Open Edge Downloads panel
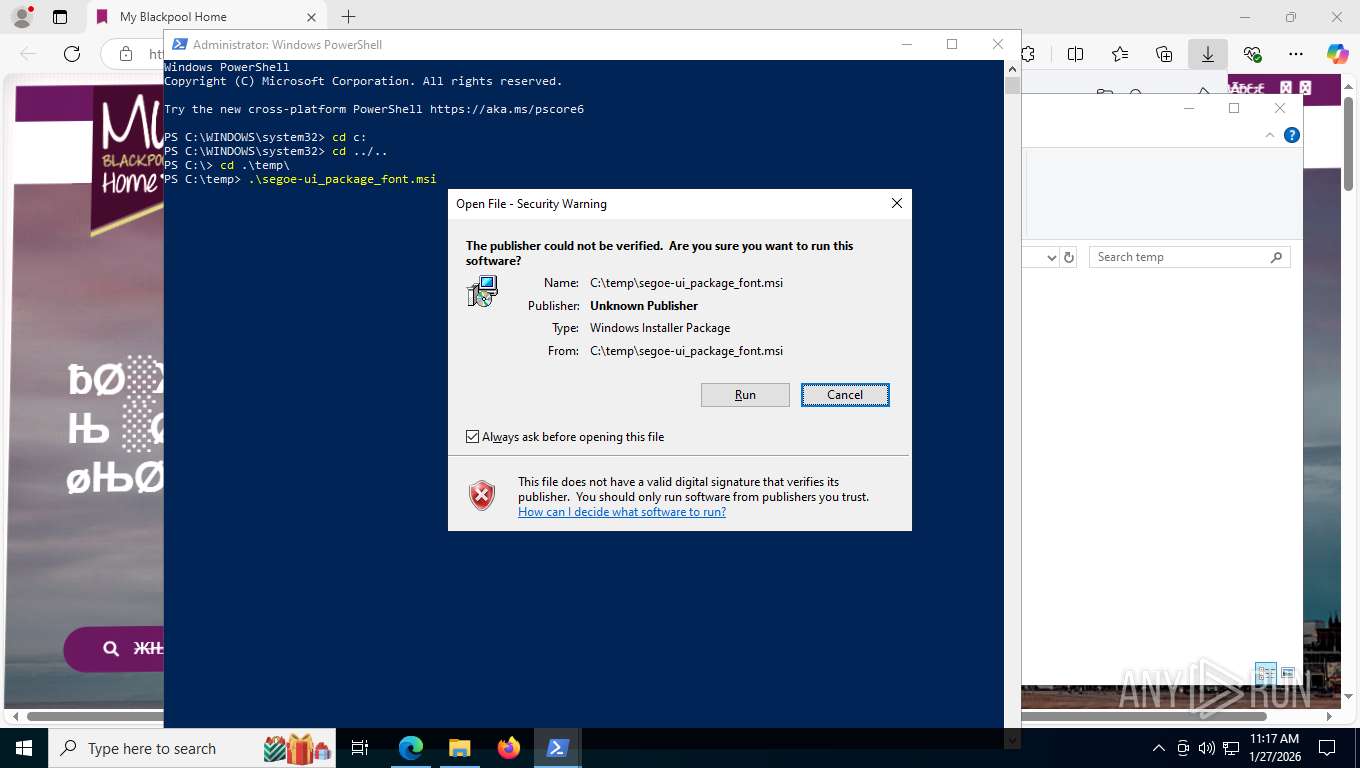This screenshot has width=1360, height=768. (1208, 54)
